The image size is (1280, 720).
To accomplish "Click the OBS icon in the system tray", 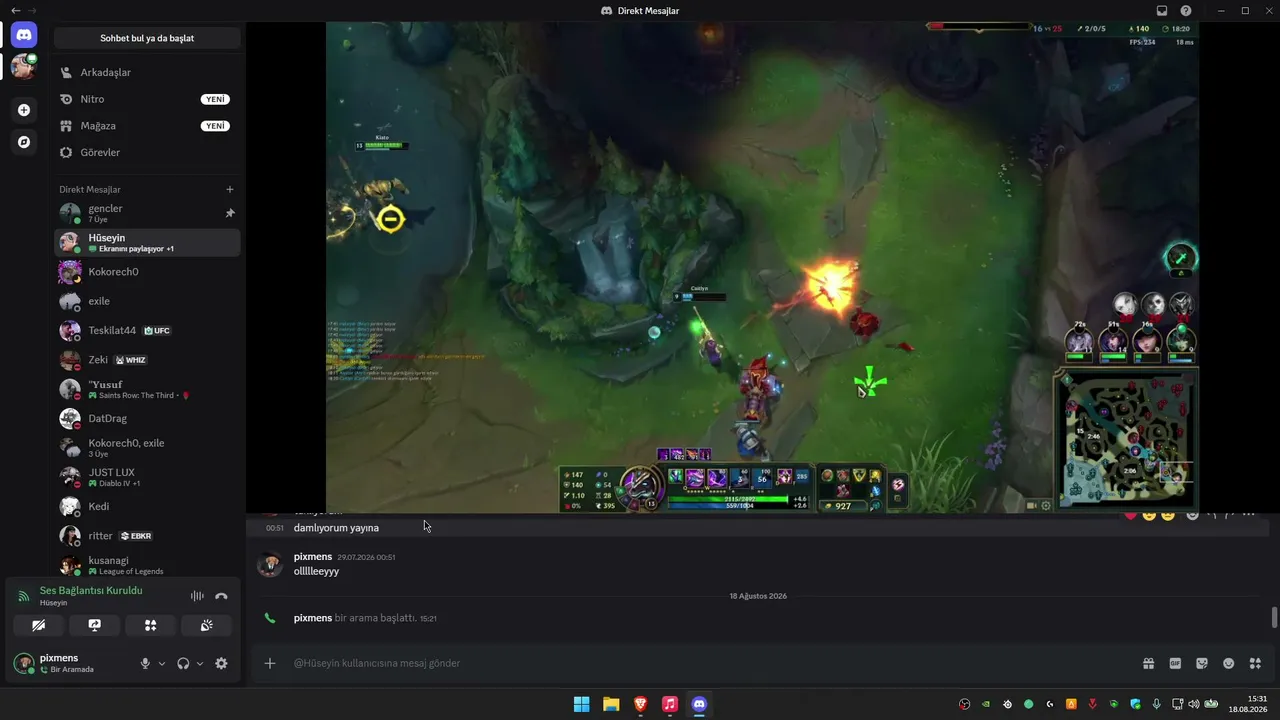I will coord(964,704).
